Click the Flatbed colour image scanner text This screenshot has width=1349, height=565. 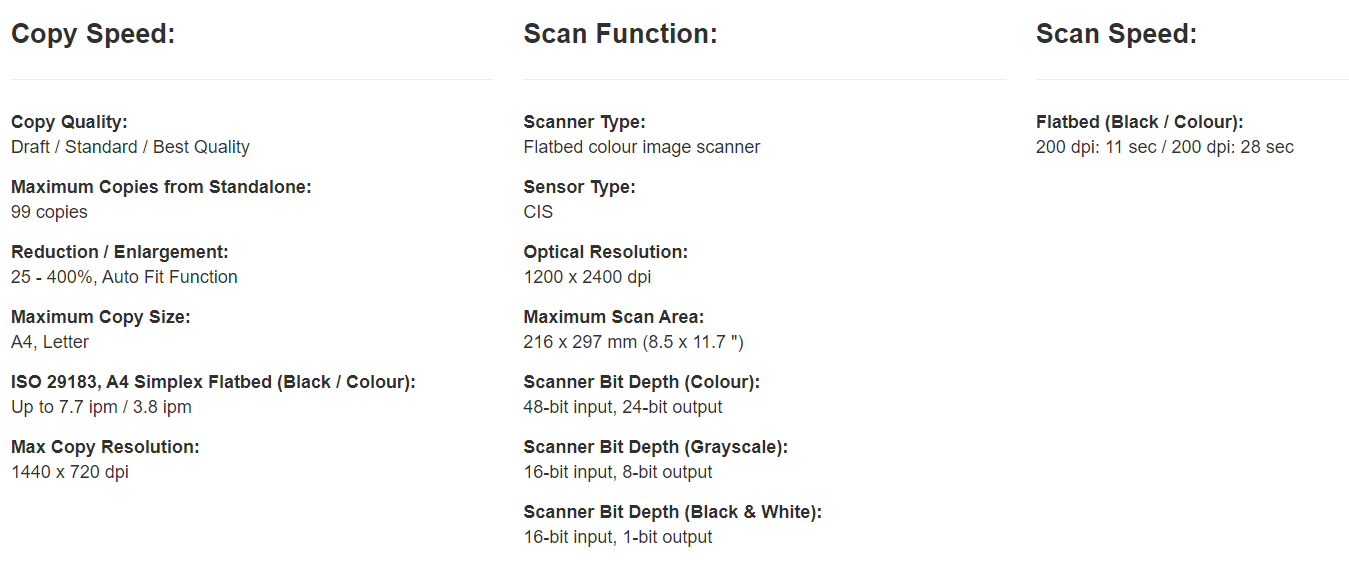coord(641,147)
